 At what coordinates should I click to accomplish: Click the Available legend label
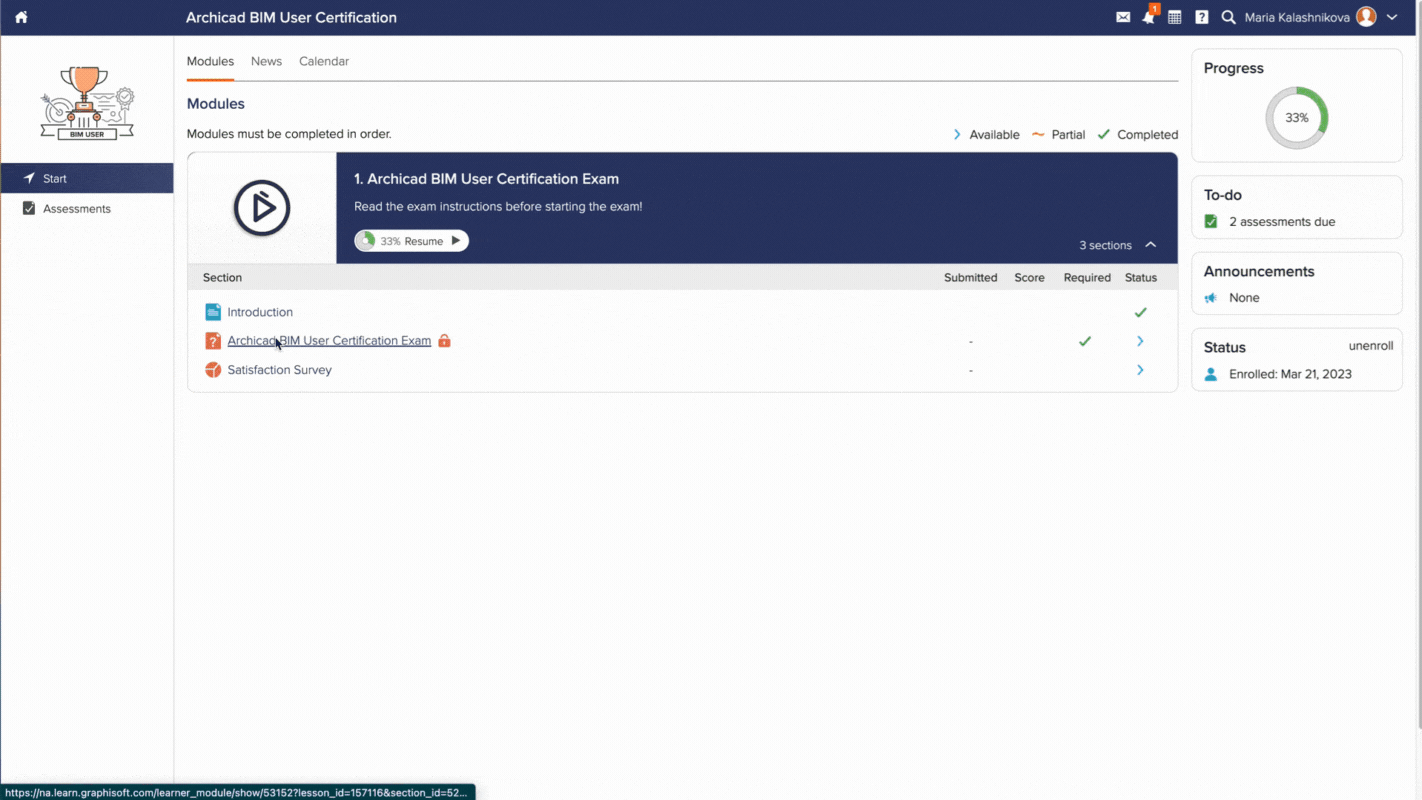point(994,135)
